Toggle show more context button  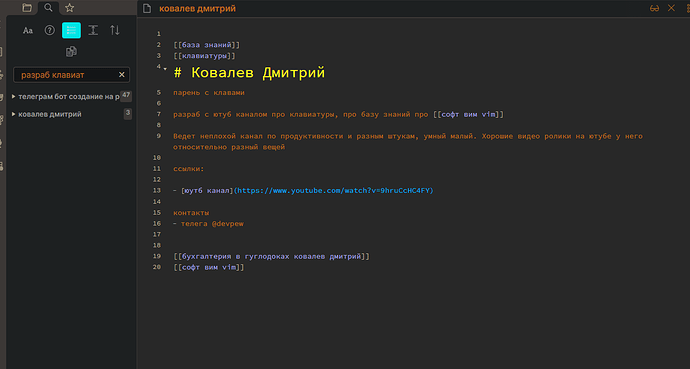[x=93, y=30]
